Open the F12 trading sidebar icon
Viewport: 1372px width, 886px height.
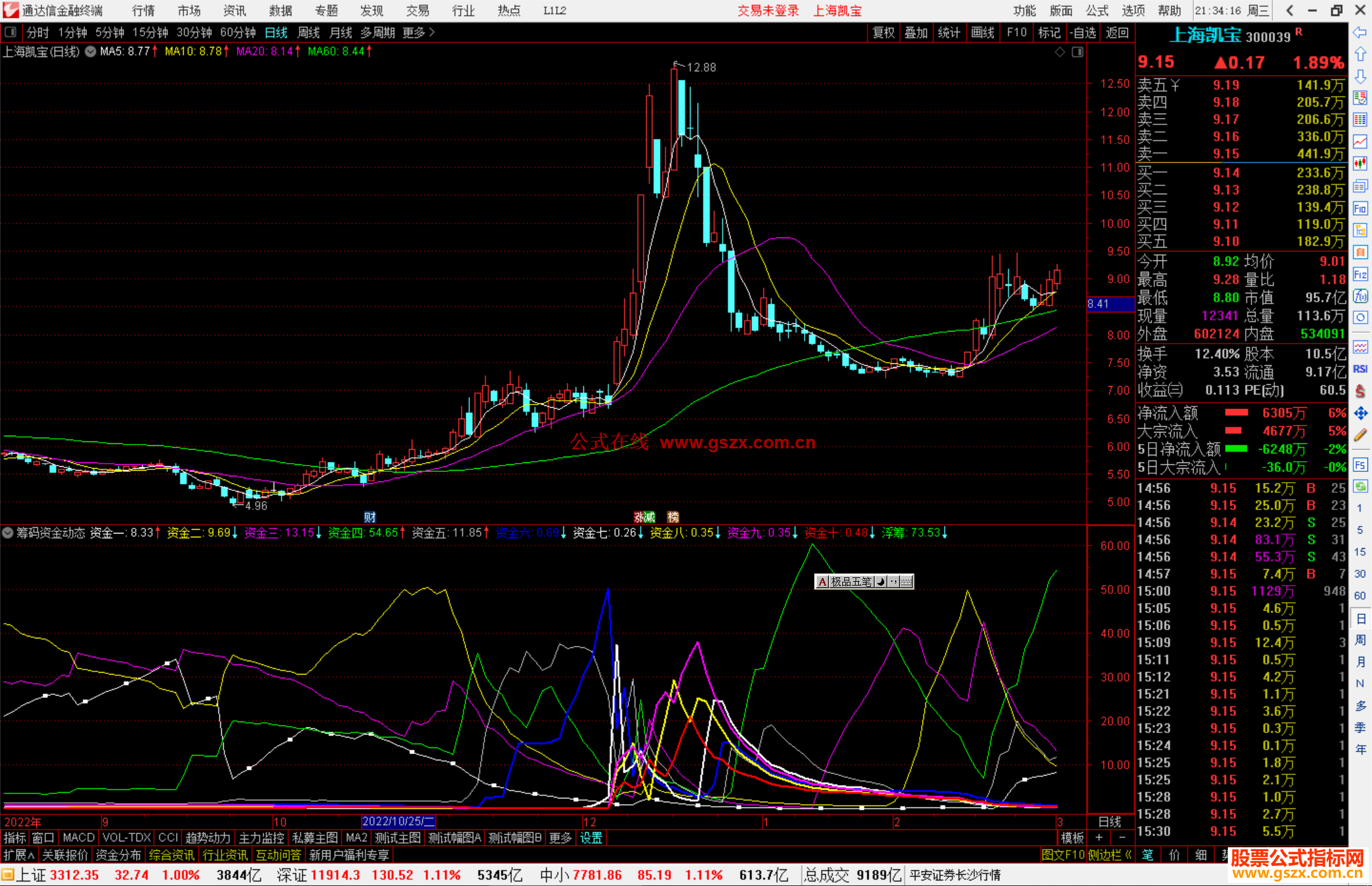1360,274
